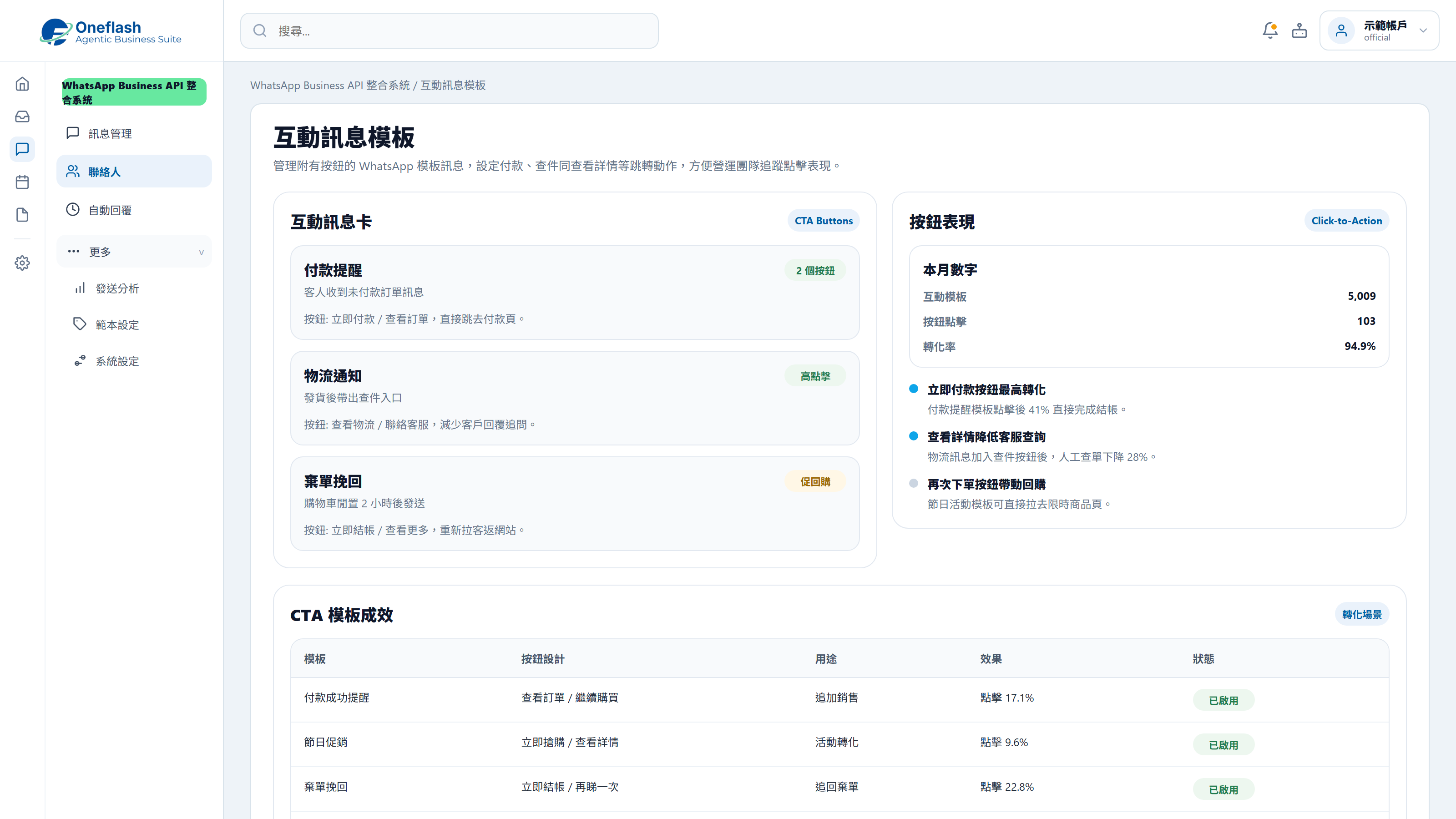Open the inbox tray icon in left rail

[22, 116]
